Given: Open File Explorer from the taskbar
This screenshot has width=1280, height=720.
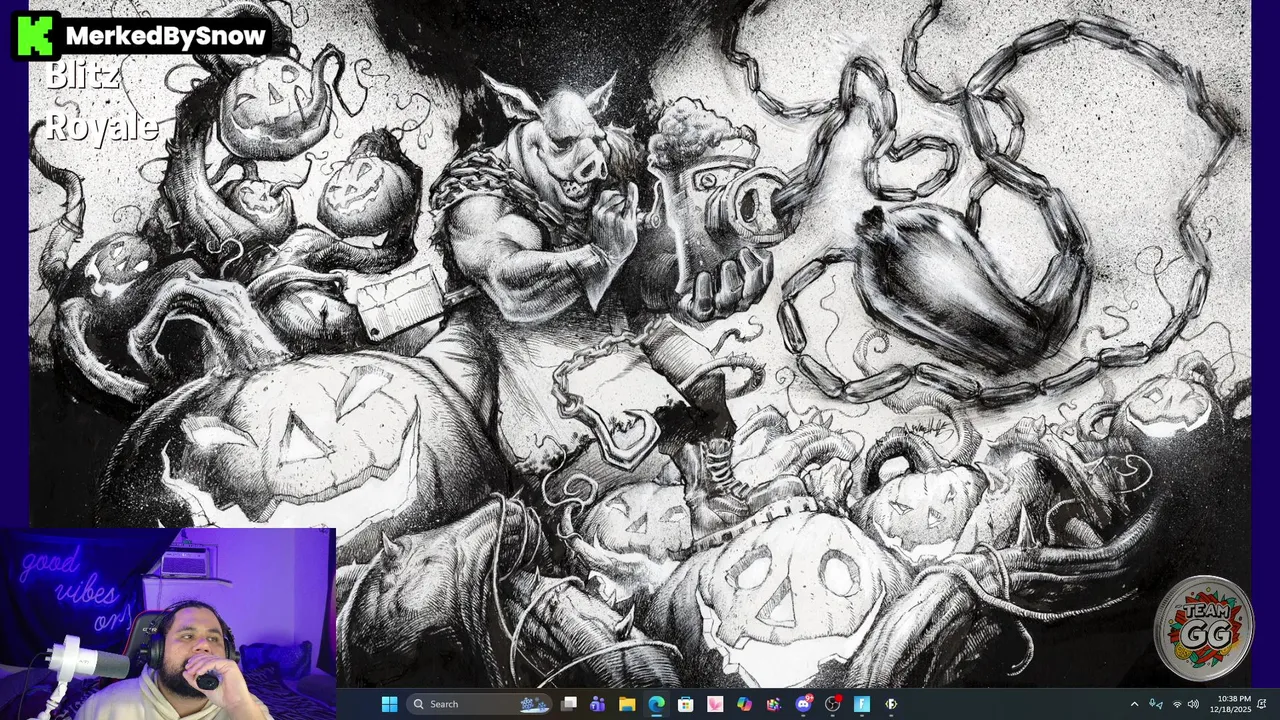Looking at the screenshot, I should (627, 704).
